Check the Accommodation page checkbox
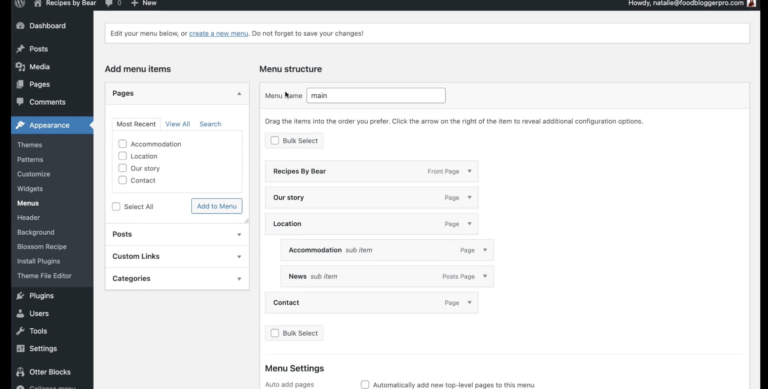This screenshot has width=768, height=389. [122, 144]
